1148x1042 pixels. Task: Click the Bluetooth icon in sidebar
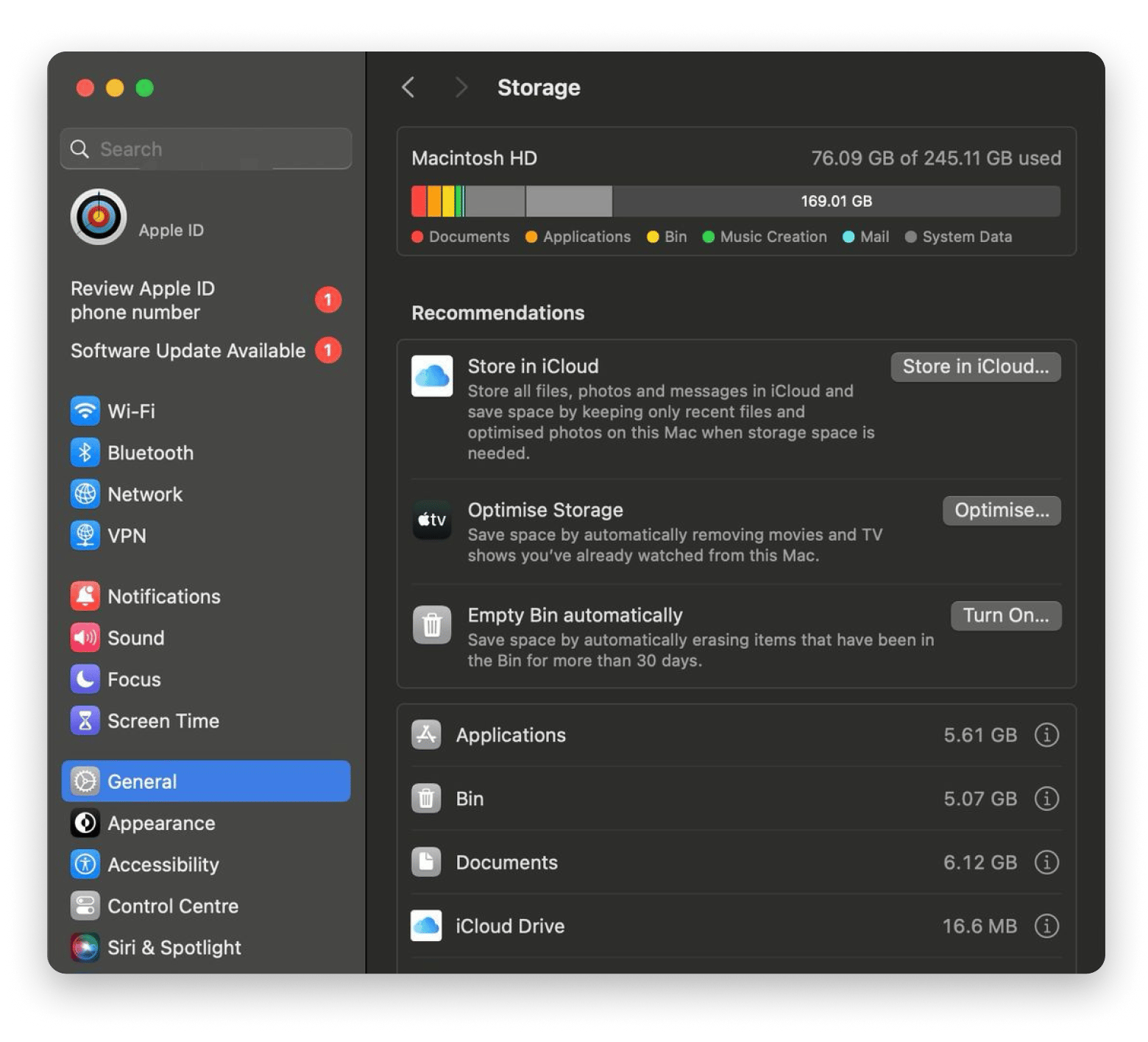tap(85, 453)
